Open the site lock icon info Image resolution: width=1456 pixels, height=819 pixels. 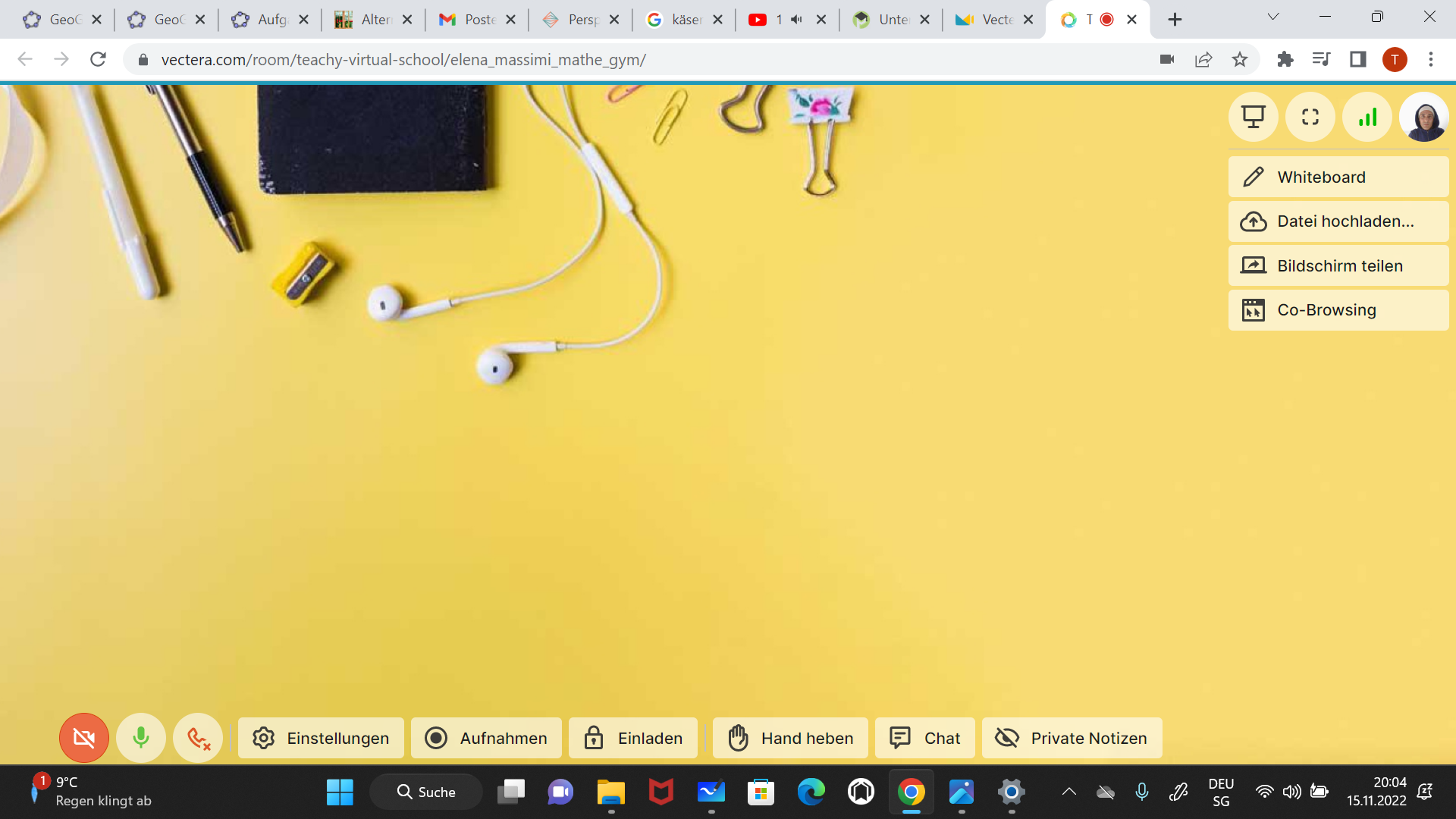pyautogui.click(x=143, y=60)
